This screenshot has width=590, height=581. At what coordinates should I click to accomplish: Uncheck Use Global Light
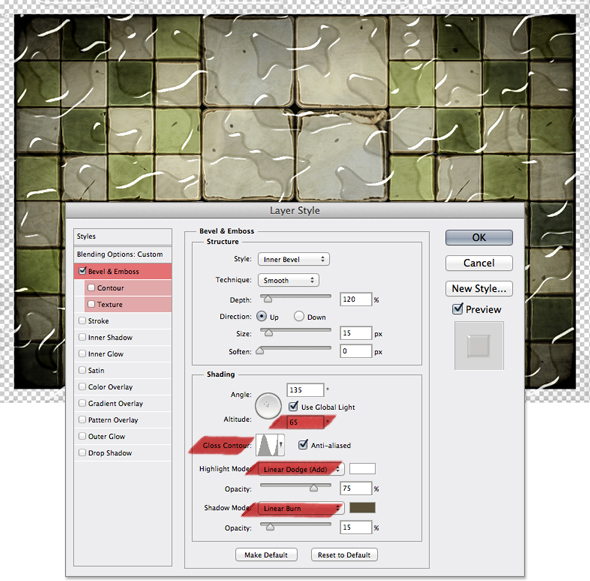[x=293, y=406]
